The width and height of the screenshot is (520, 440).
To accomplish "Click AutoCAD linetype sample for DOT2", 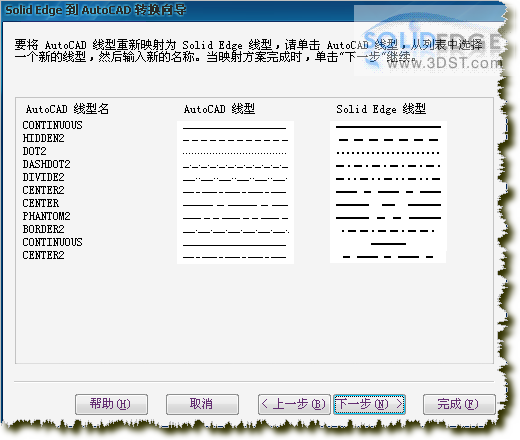I will pos(234,153).
